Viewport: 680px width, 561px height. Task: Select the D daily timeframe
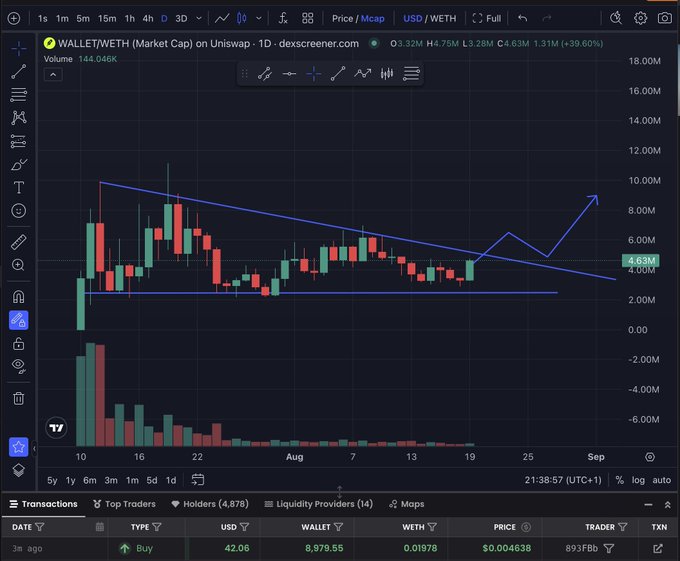click(164, 18)
